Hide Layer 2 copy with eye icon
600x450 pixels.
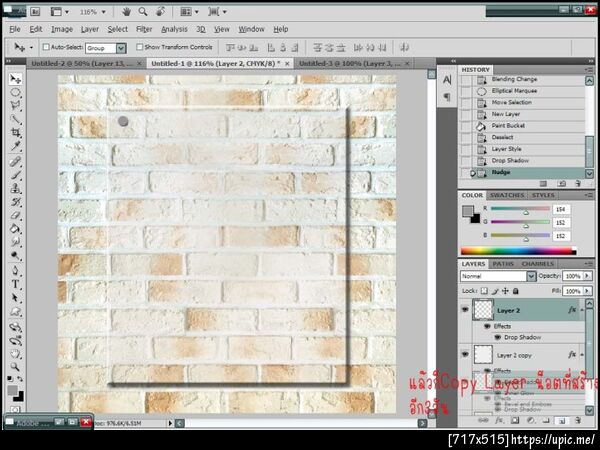tap(465, 354)
